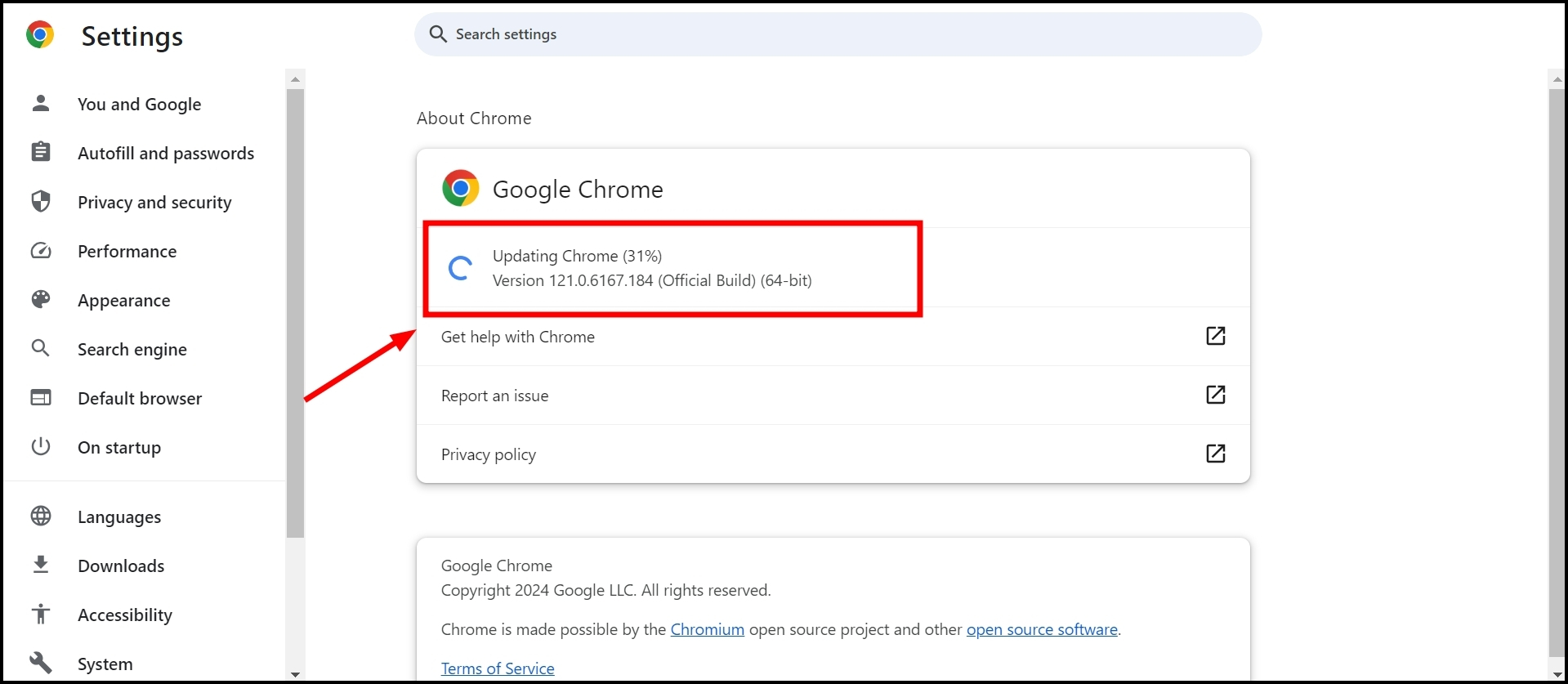Click external link icon for Get help

[x=1215, y=336]
